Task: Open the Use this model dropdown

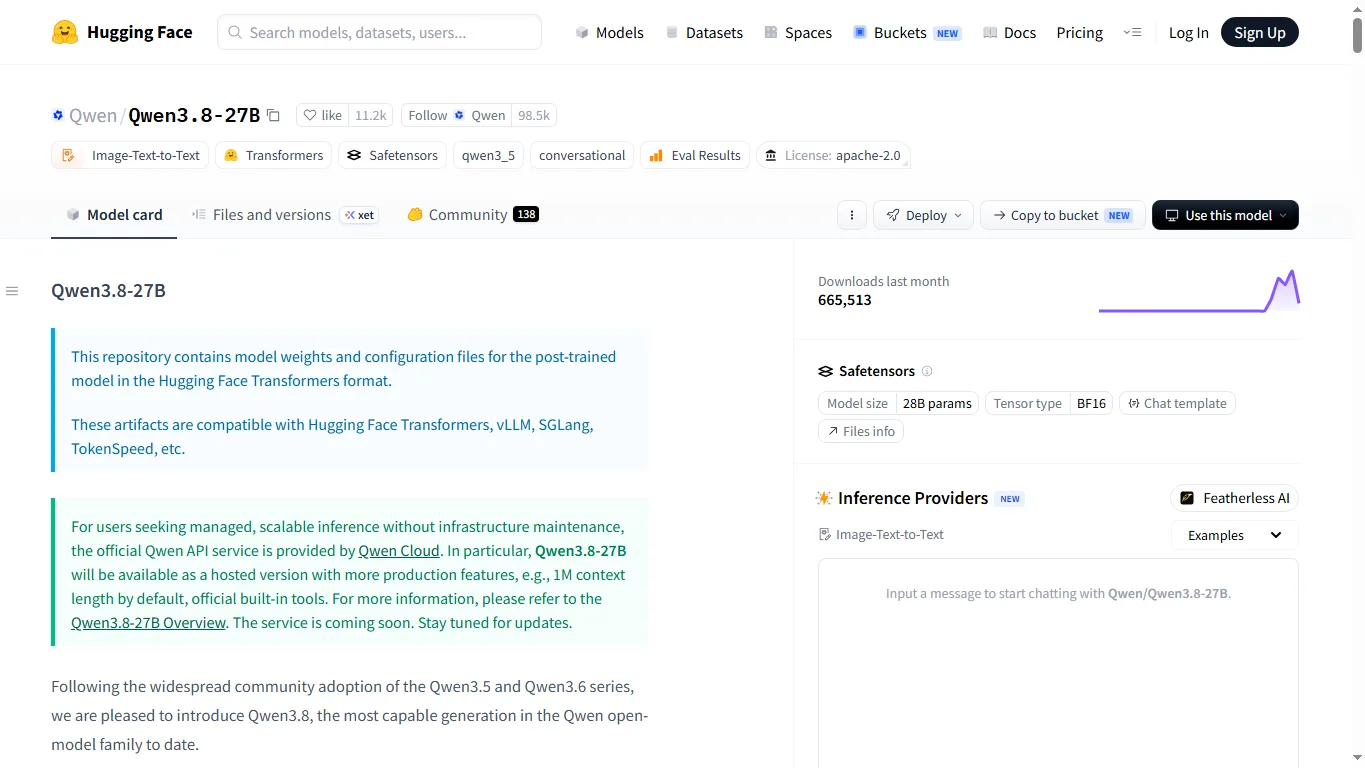Action: 1225,215
